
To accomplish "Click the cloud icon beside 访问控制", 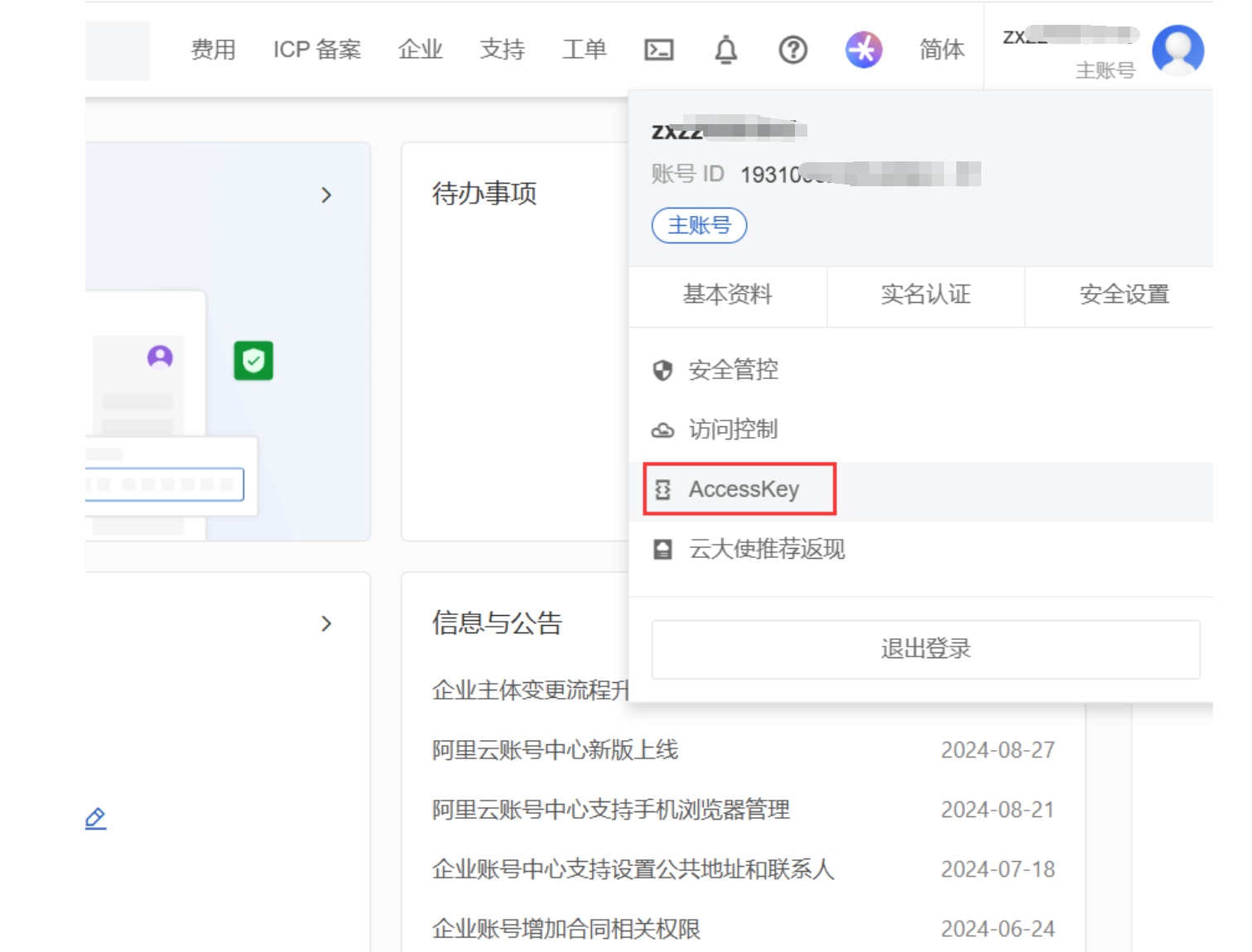I will [x=662, y=430].
